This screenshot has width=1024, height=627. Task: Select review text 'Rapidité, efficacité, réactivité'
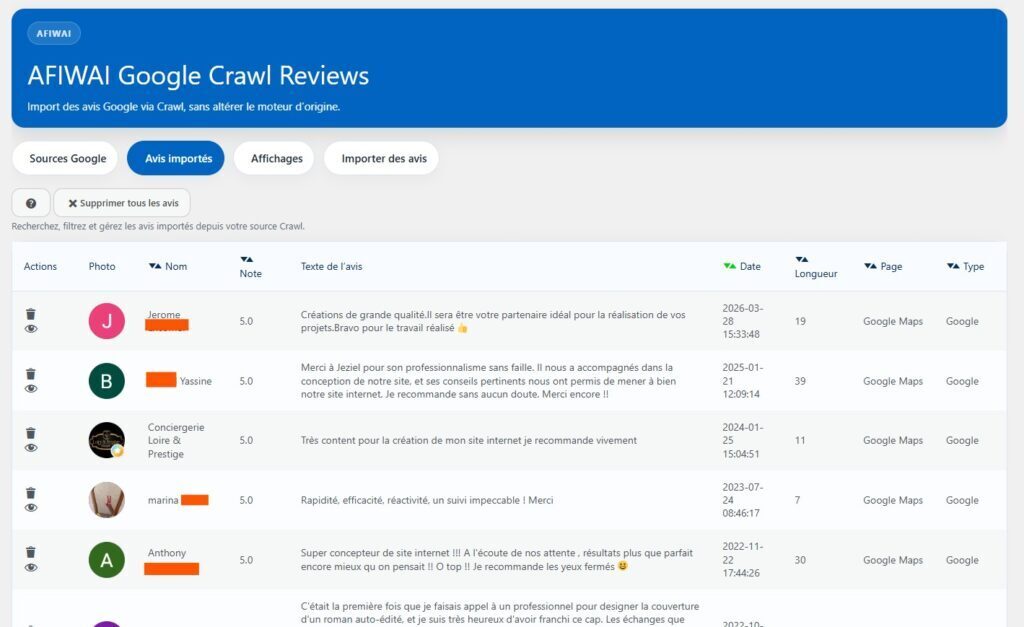[x=426, y=500]
